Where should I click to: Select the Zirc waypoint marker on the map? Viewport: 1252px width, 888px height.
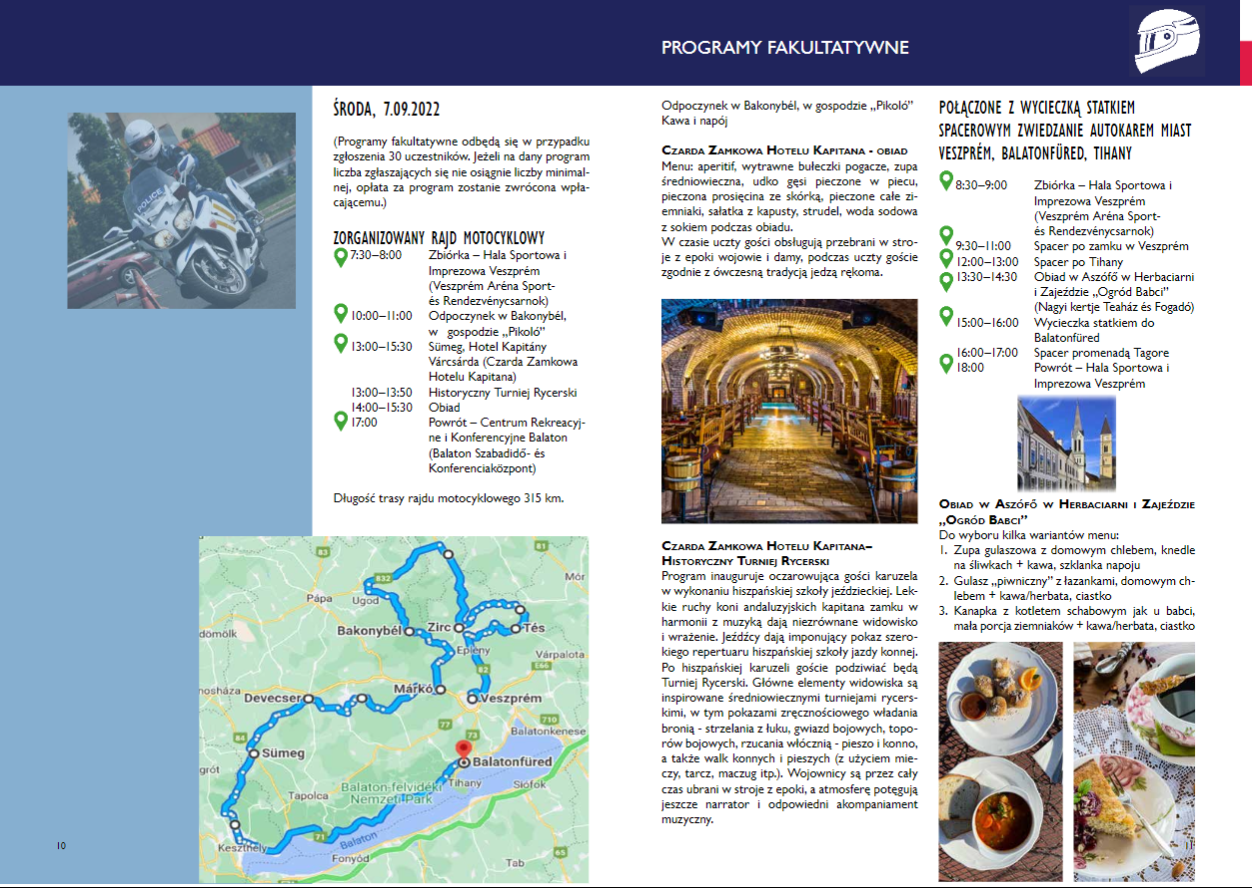click(458, 628)
